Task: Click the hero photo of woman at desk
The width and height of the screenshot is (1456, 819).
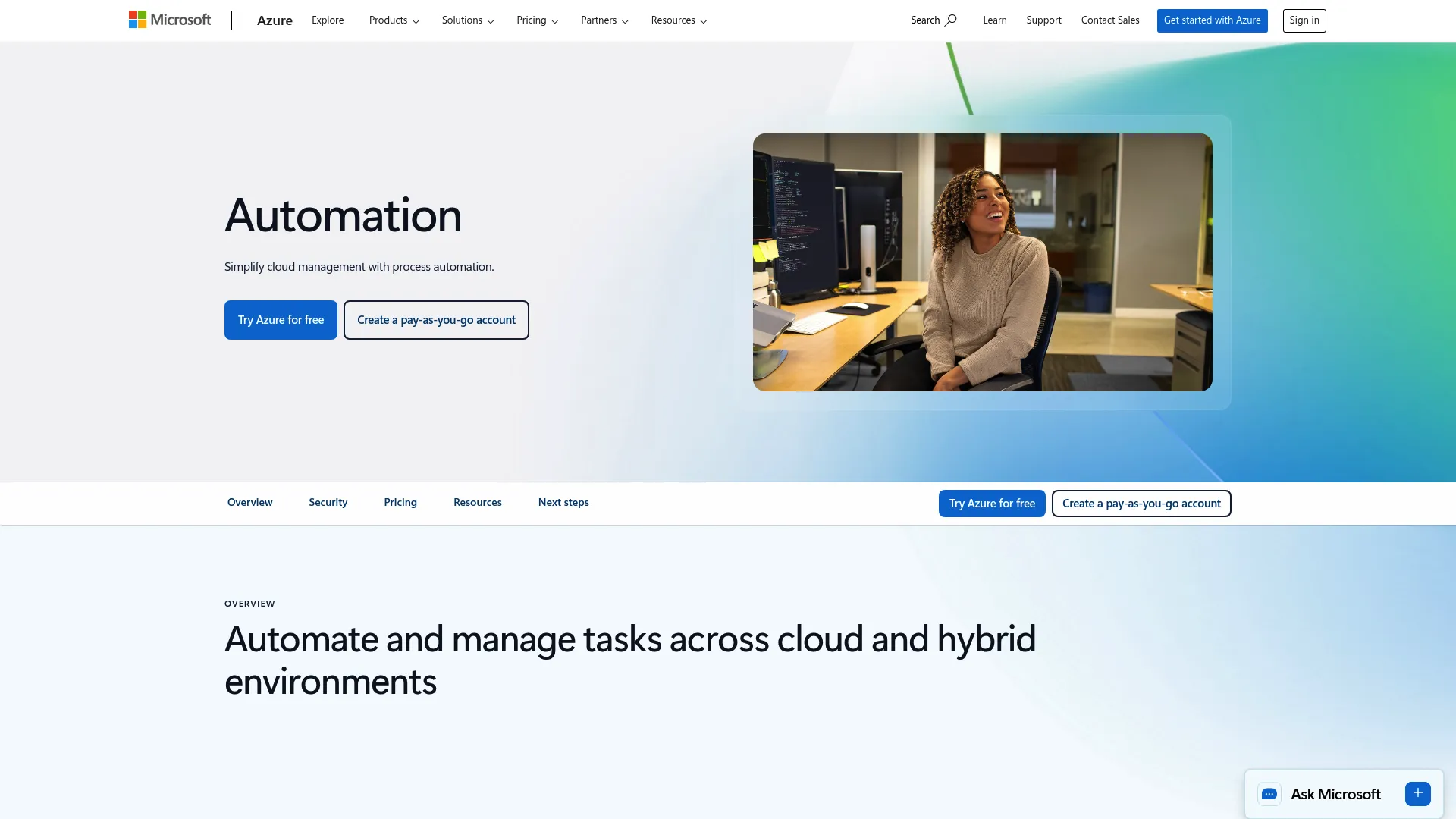Action: click(x=982, y=262)
